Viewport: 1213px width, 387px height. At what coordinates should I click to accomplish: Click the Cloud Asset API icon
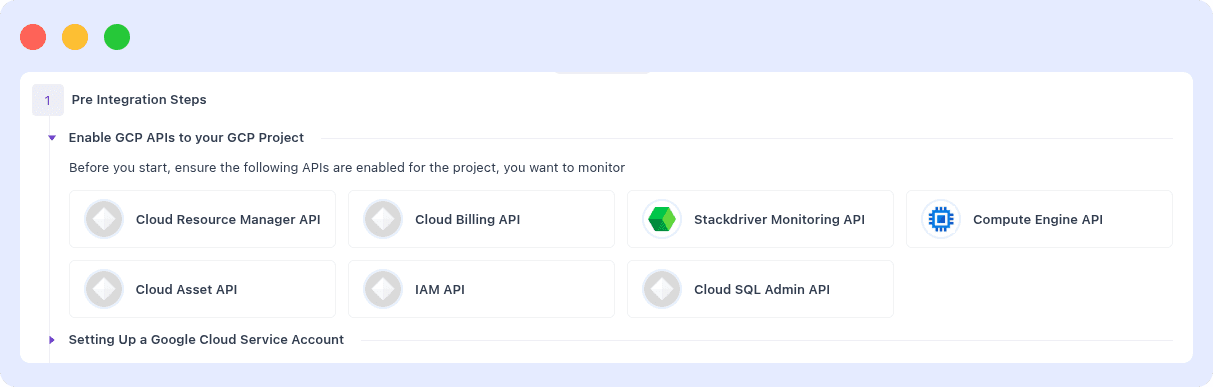coord(104,289)
